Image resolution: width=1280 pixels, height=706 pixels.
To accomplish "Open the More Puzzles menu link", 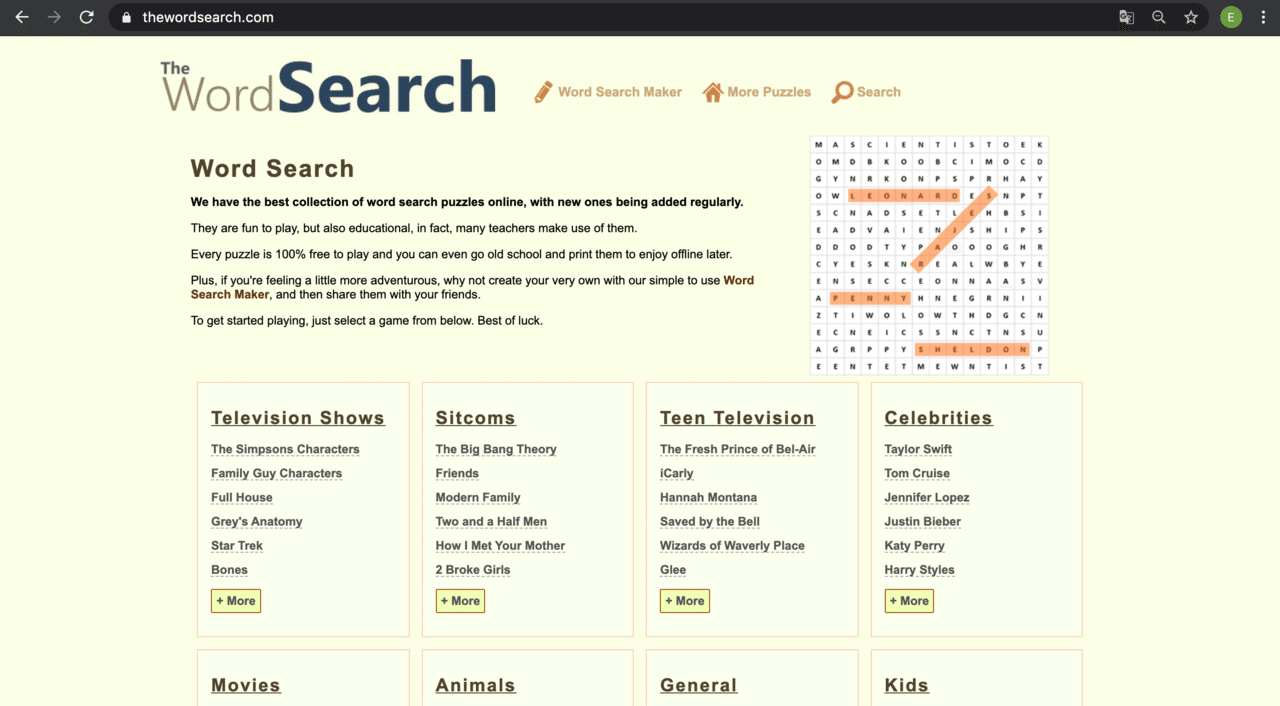I will click(x=769, y=92).
